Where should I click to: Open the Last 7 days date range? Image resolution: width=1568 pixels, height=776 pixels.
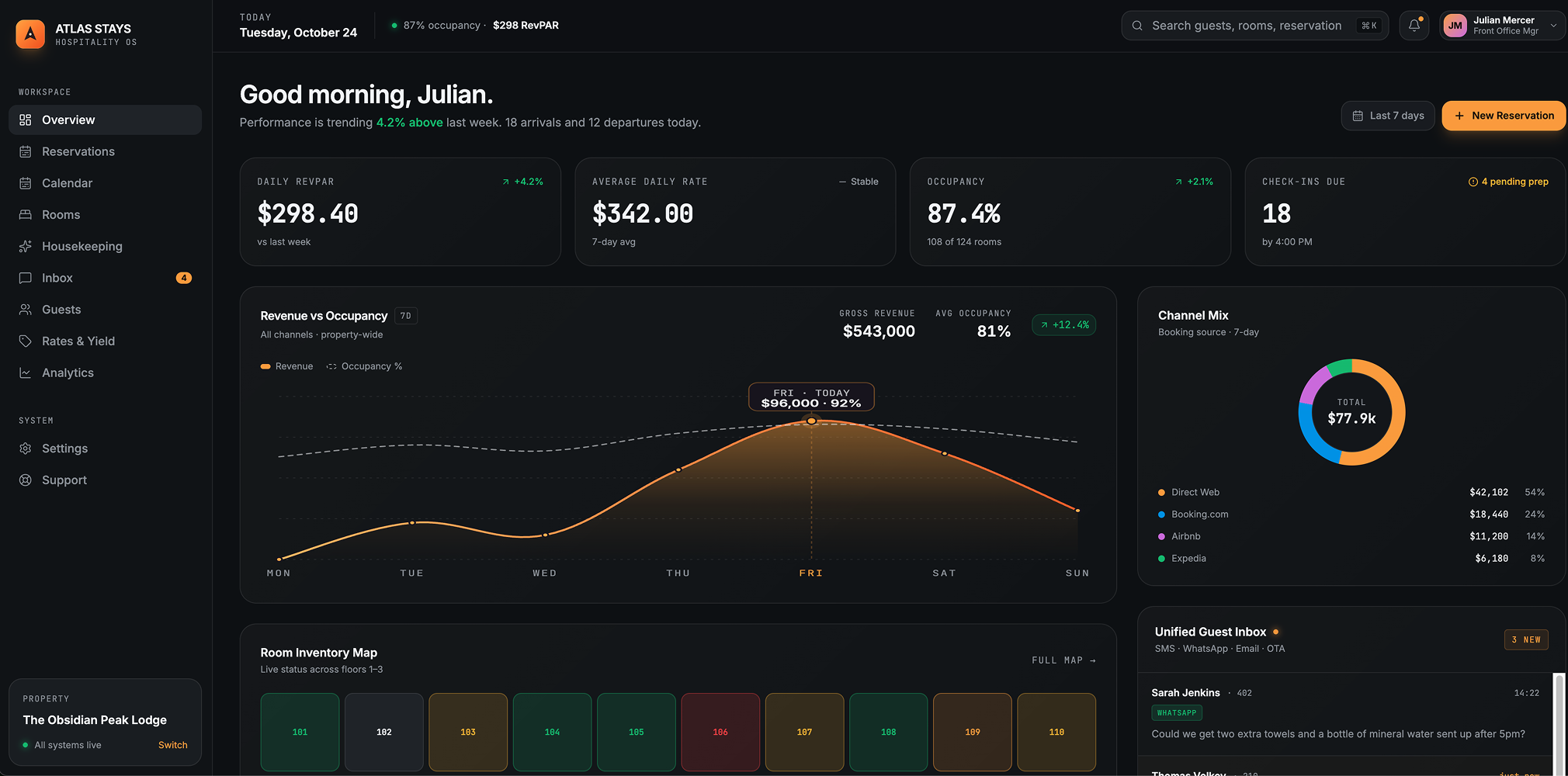click(1388, 116)
